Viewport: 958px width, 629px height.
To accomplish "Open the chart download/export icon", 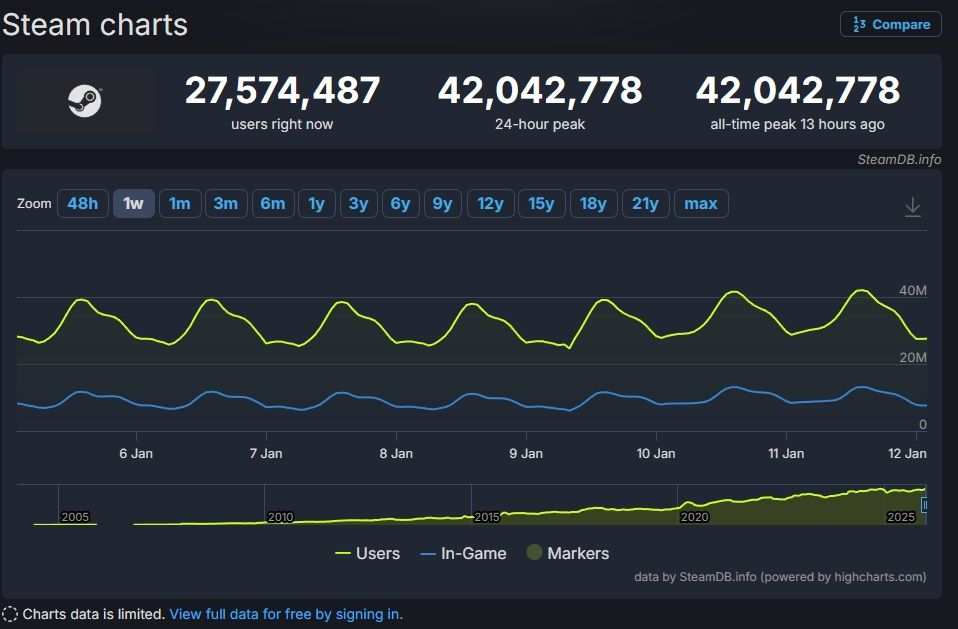I will 912,205.
